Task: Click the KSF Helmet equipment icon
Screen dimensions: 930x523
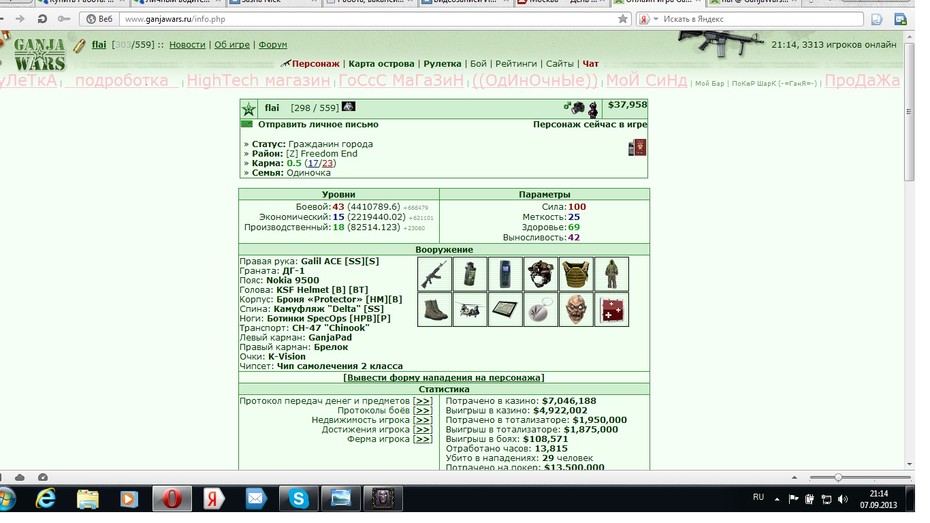Action: [x=541, y=274]
